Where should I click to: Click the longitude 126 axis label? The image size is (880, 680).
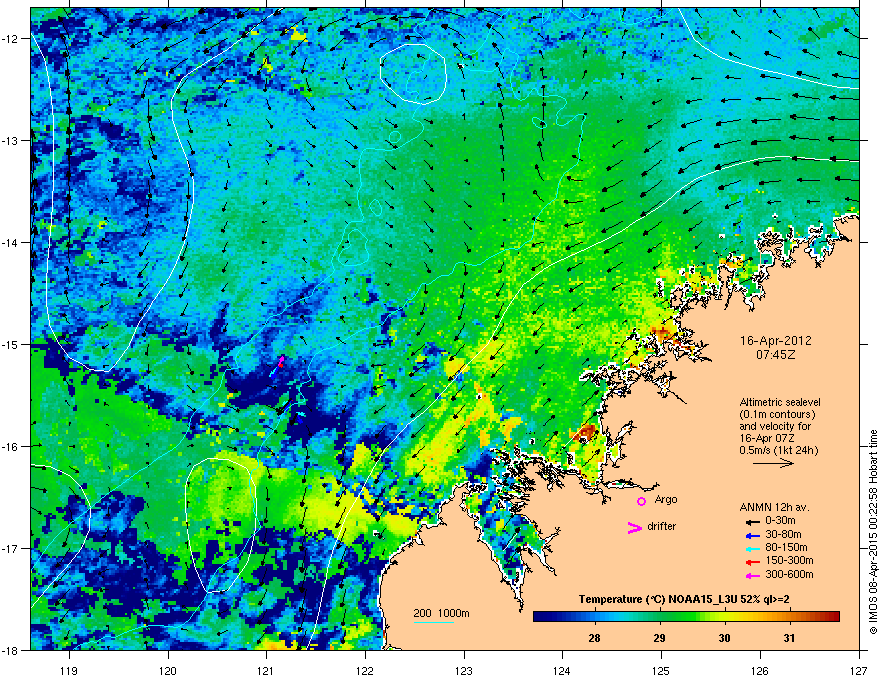click(x=760, y=670)
